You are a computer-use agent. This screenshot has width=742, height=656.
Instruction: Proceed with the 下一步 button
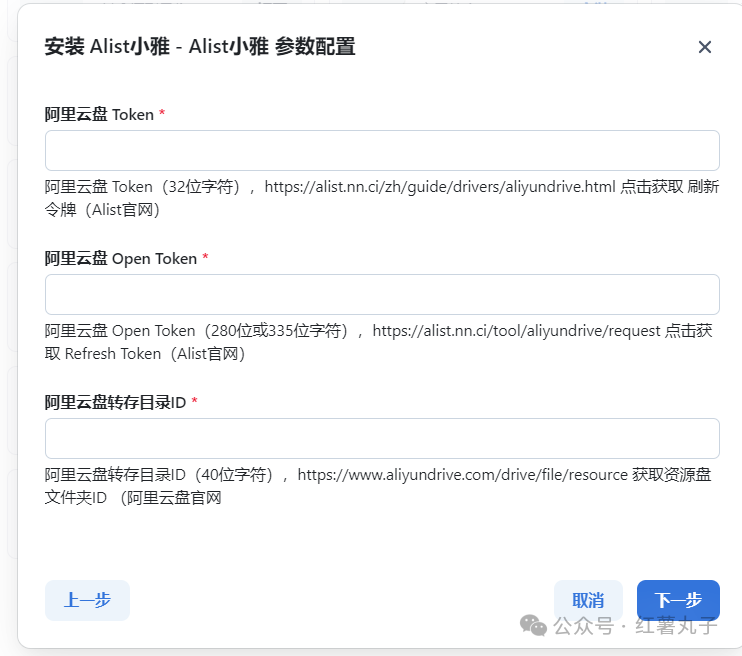coord(678,600)
